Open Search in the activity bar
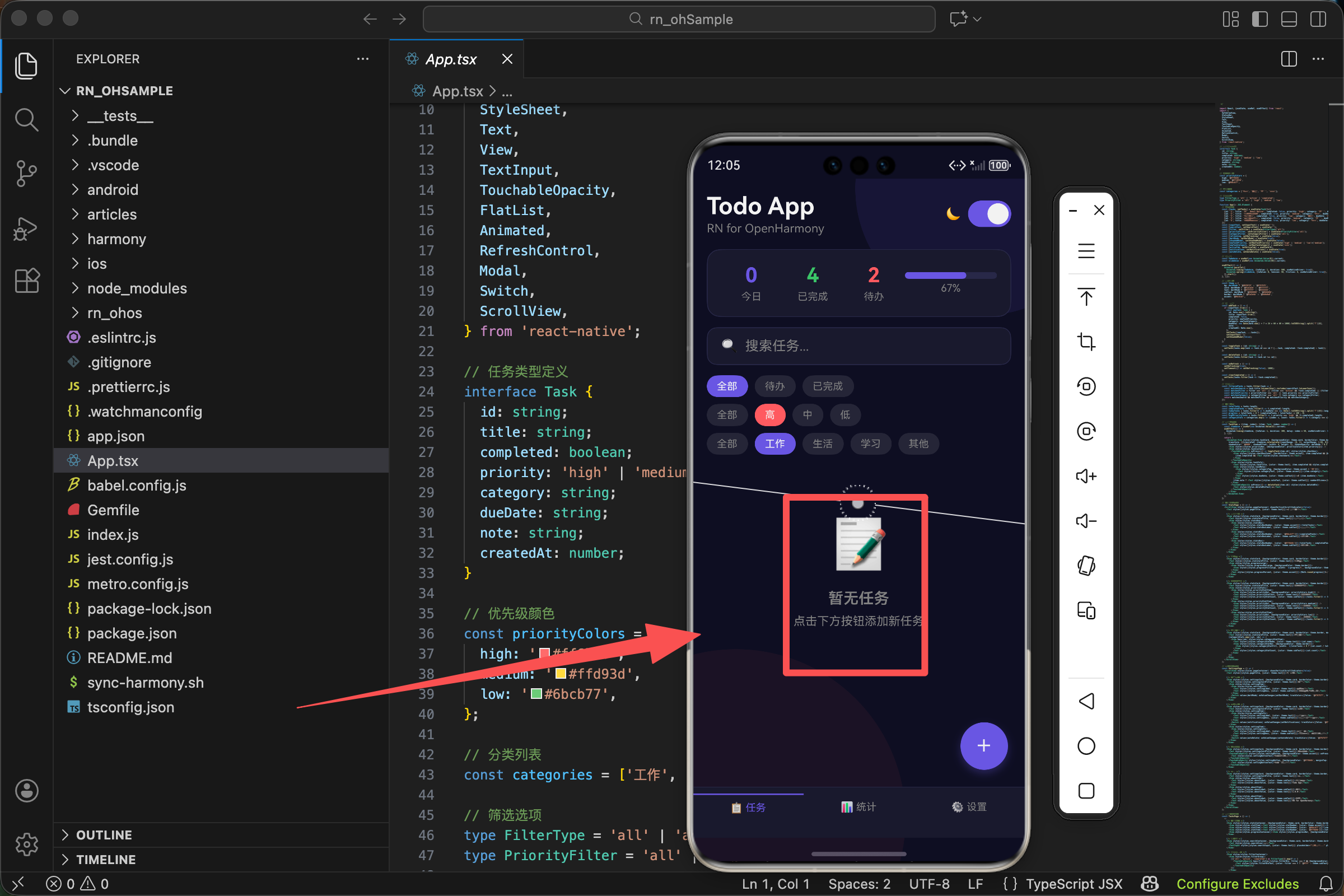The height and width of the screenshot is (896, 1344). [x=26, y=120]
